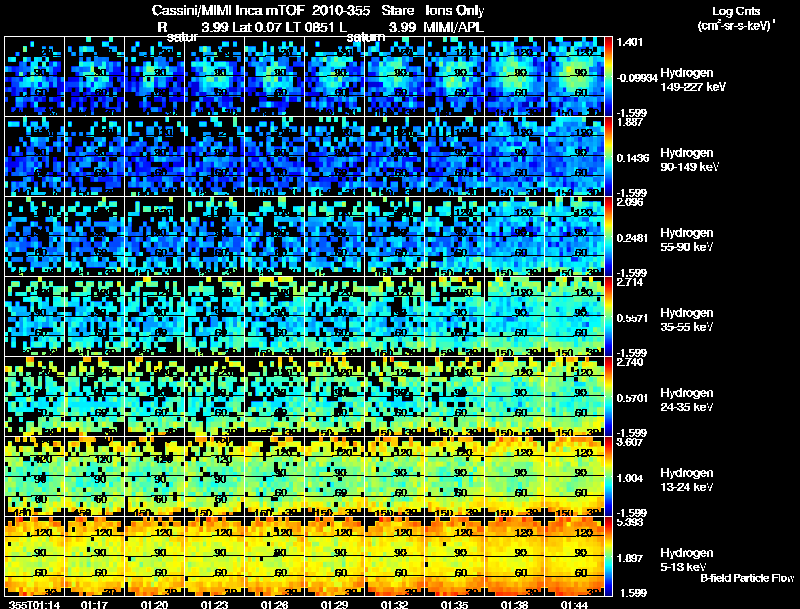Click the colorbar midpoint value '0.5701'

(633, 398)
